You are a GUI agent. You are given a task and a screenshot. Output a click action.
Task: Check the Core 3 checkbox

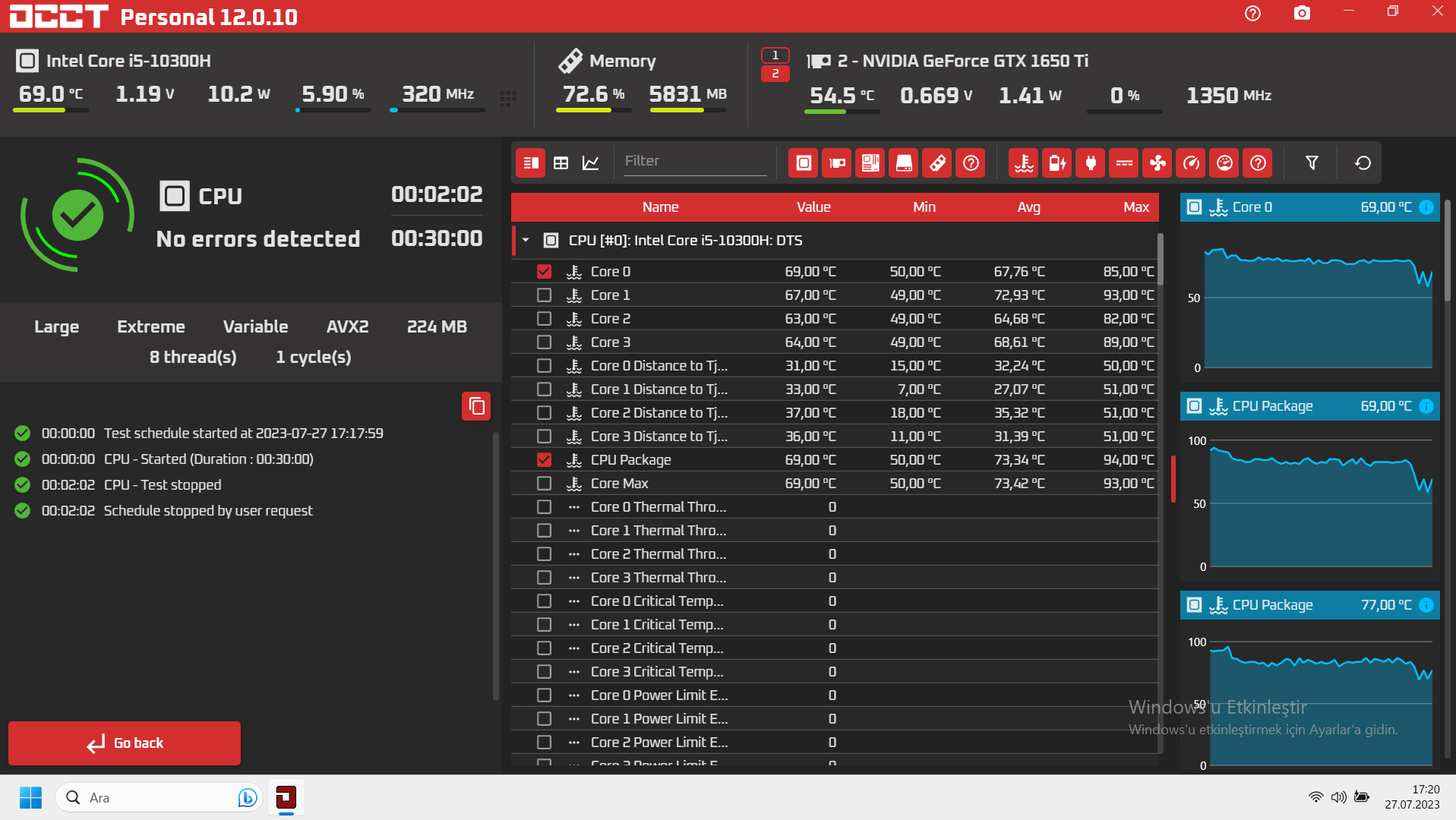point(544,342)
